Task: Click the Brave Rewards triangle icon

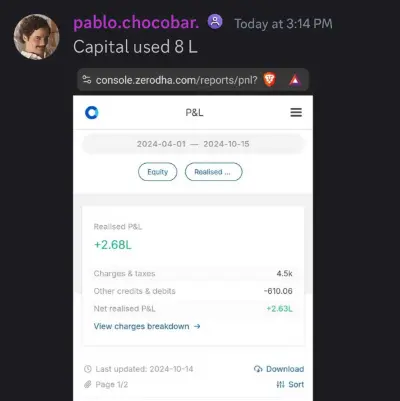Action: pyautogui.click(x=295, y=80)
